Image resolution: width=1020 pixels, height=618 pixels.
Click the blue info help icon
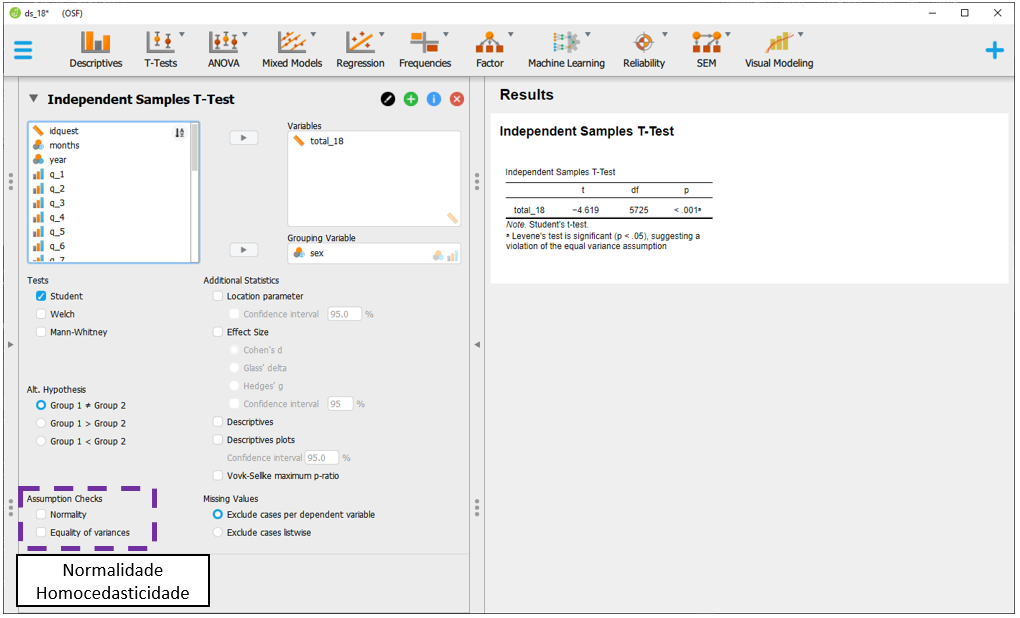(434, 99)
